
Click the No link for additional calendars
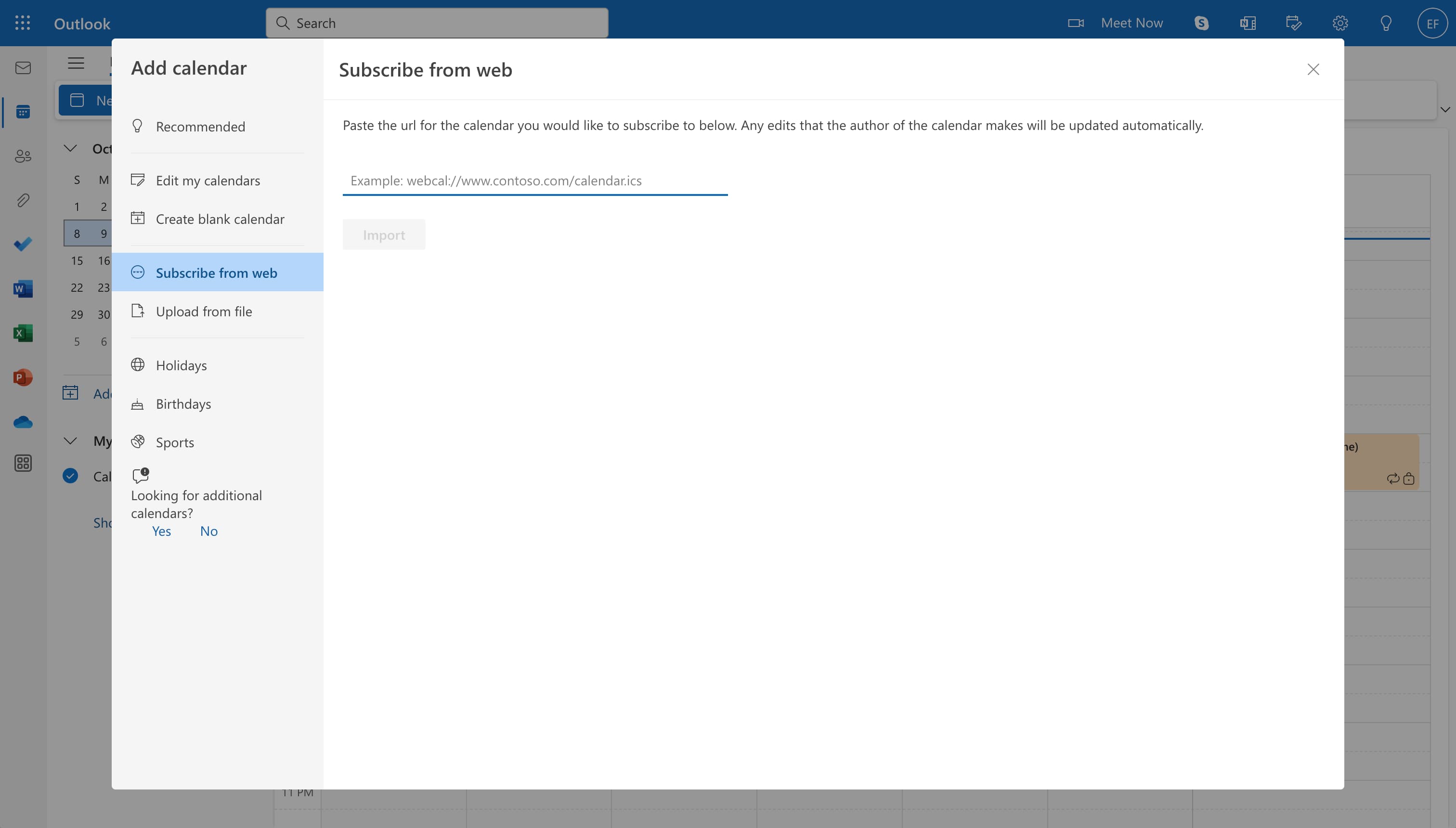pyautogui.click(x=208, y=530)
